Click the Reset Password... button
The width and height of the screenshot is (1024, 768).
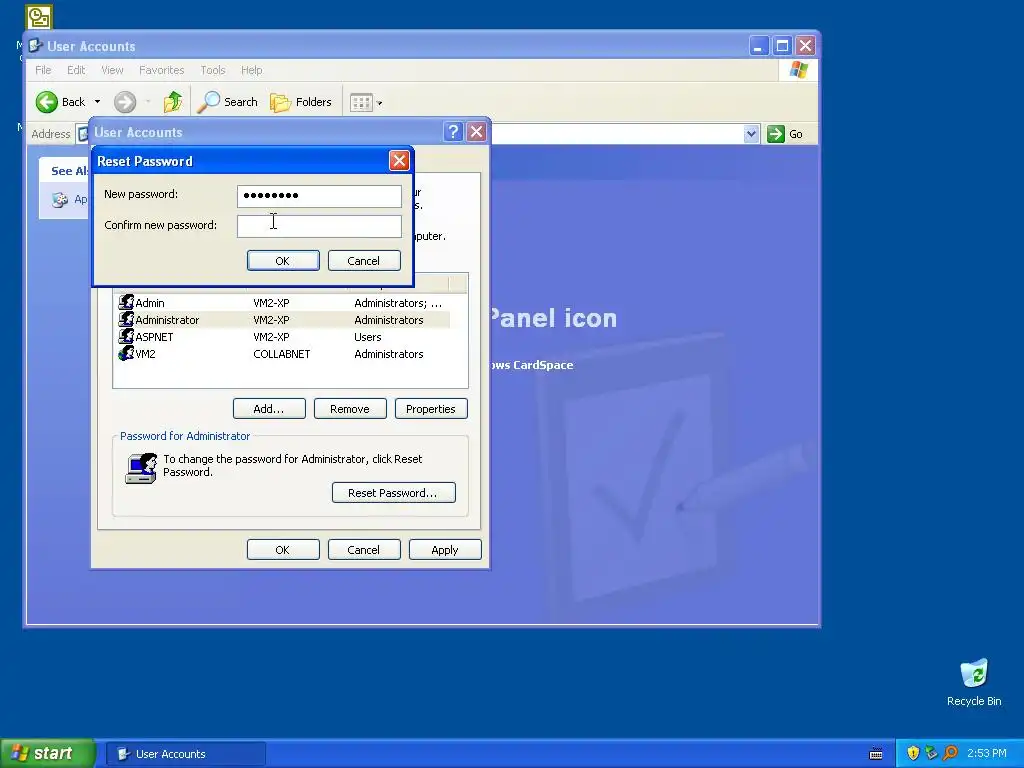(x=393, y=492)
